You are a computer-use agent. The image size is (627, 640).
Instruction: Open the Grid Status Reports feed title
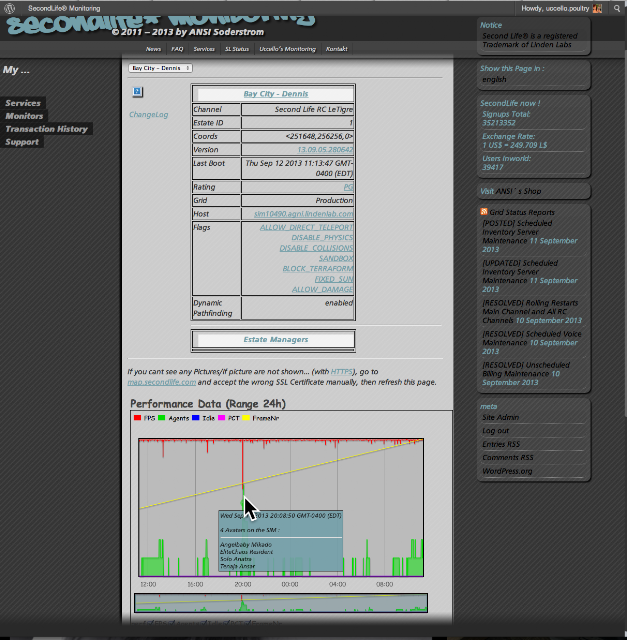coord(522,212)
